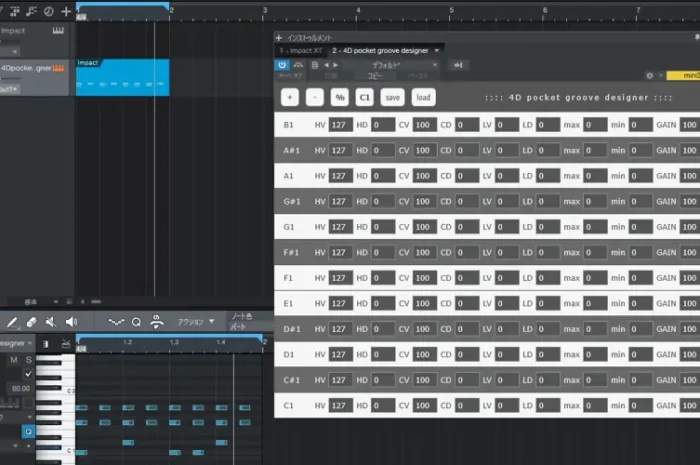This screenshot has width=700, height=465.
Task: Click the note-list icon in arrange toolbar
Action: 31,12
